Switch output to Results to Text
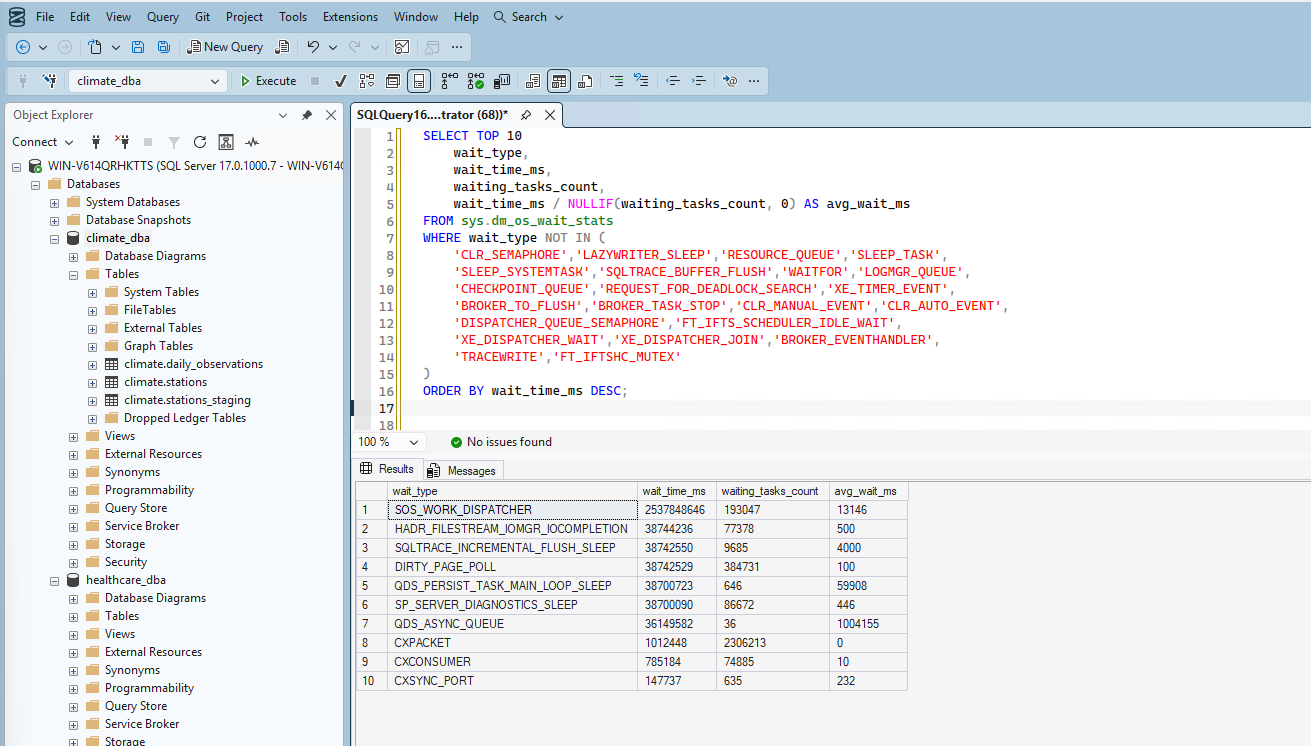 click(533, 81)
